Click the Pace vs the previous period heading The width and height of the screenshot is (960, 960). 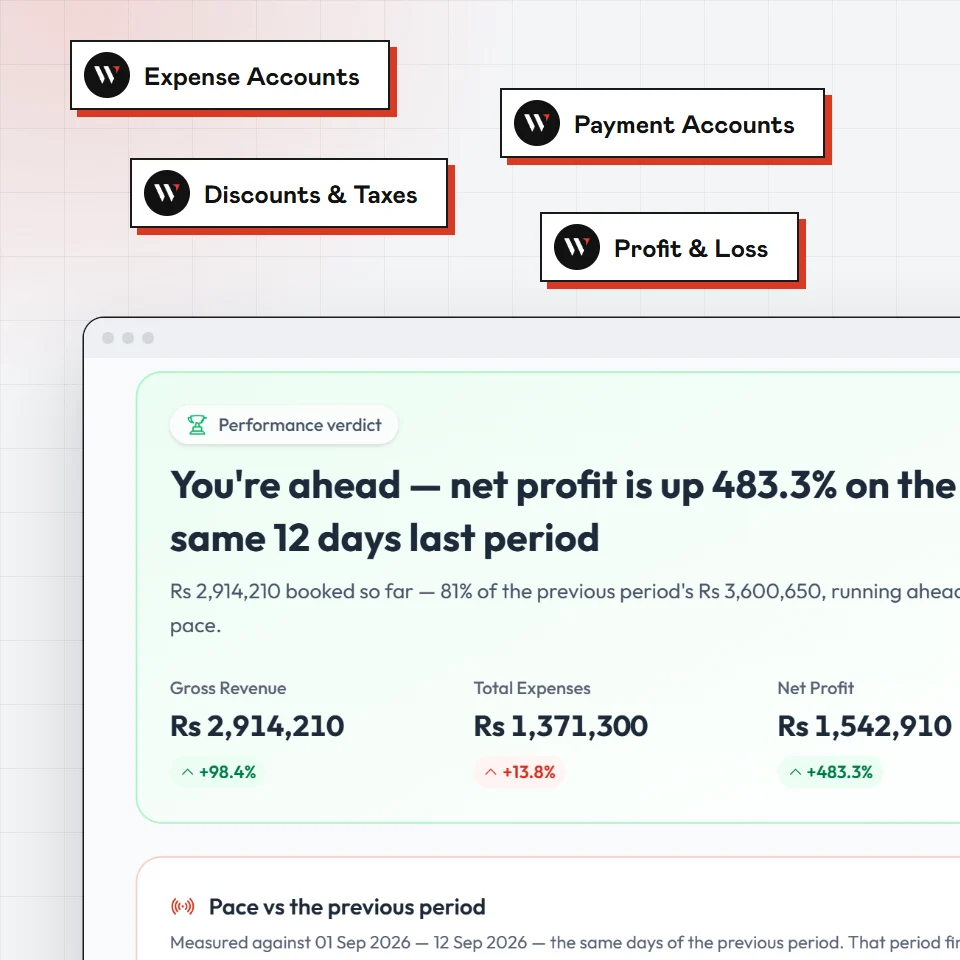coord(347,907)
